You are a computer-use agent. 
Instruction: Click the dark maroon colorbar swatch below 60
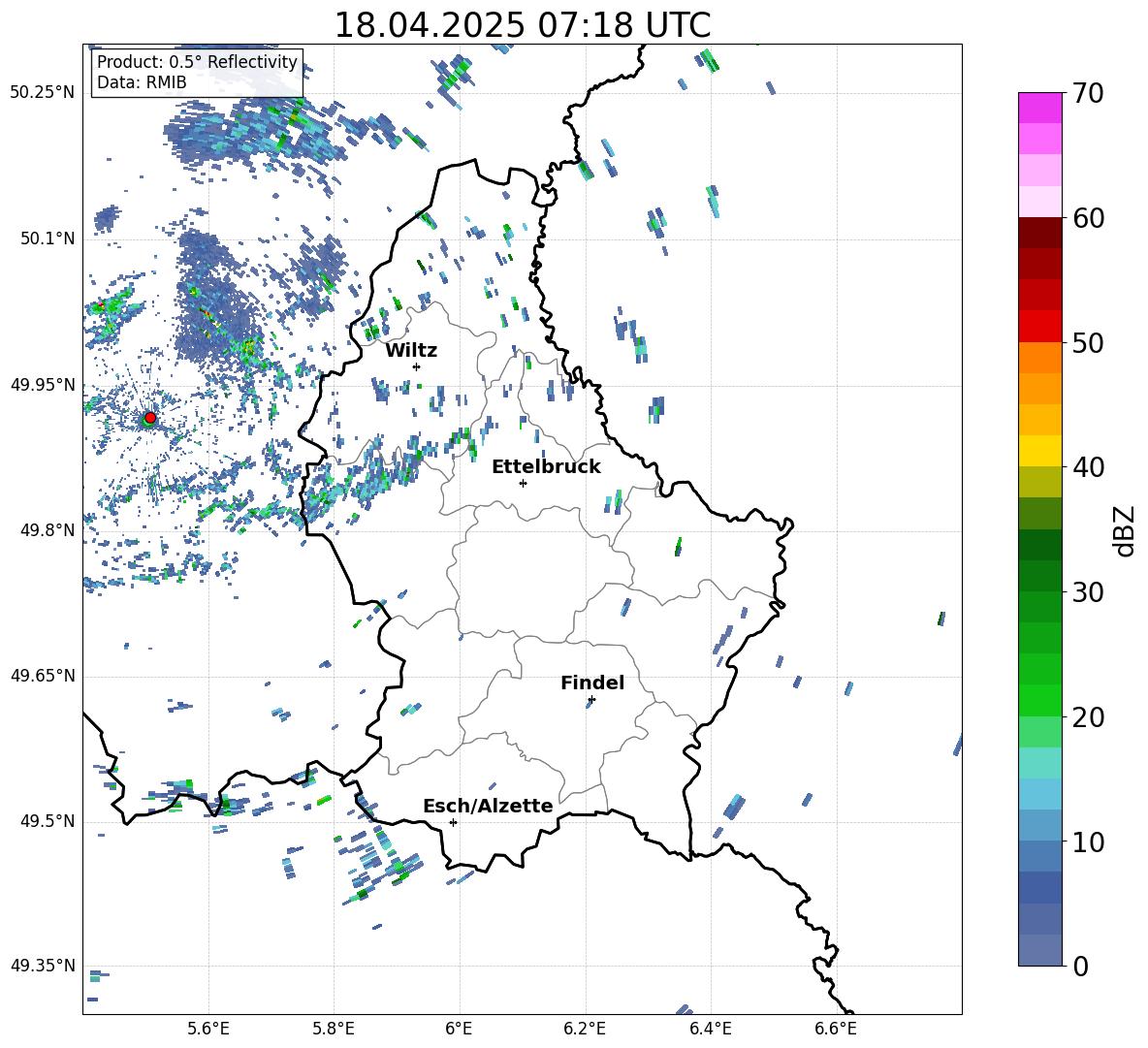tap(1039, 233)
